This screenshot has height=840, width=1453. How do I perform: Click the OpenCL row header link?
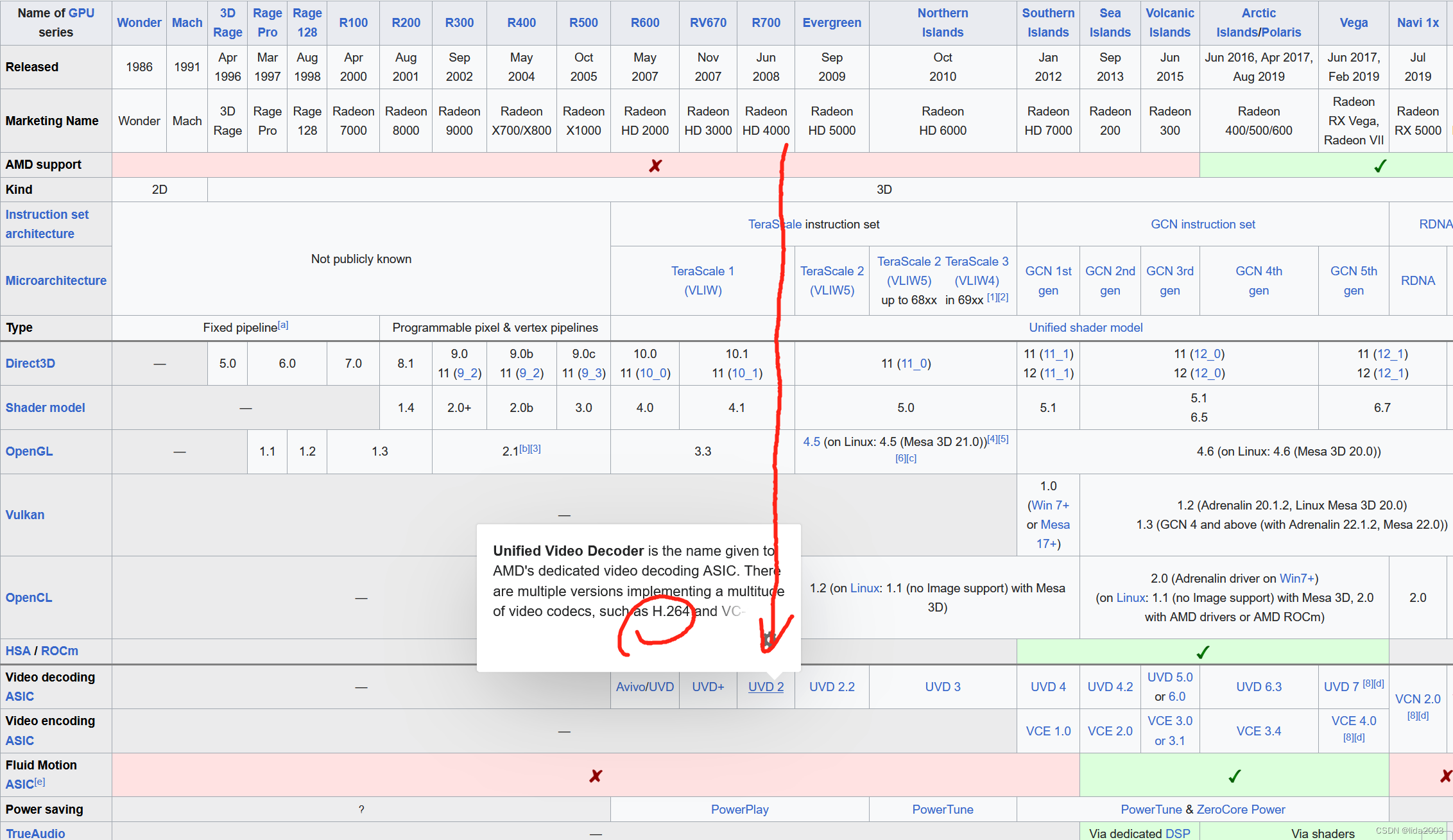[x=29, y=597]
